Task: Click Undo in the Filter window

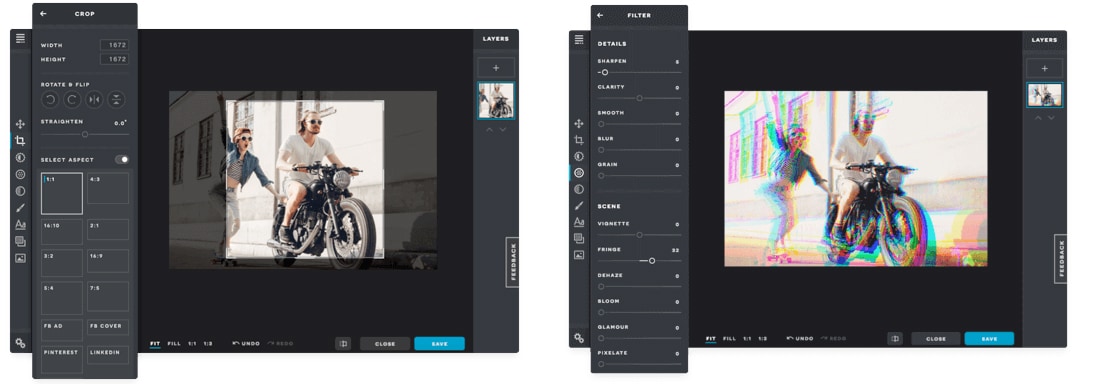Action: tap(800, 338)
